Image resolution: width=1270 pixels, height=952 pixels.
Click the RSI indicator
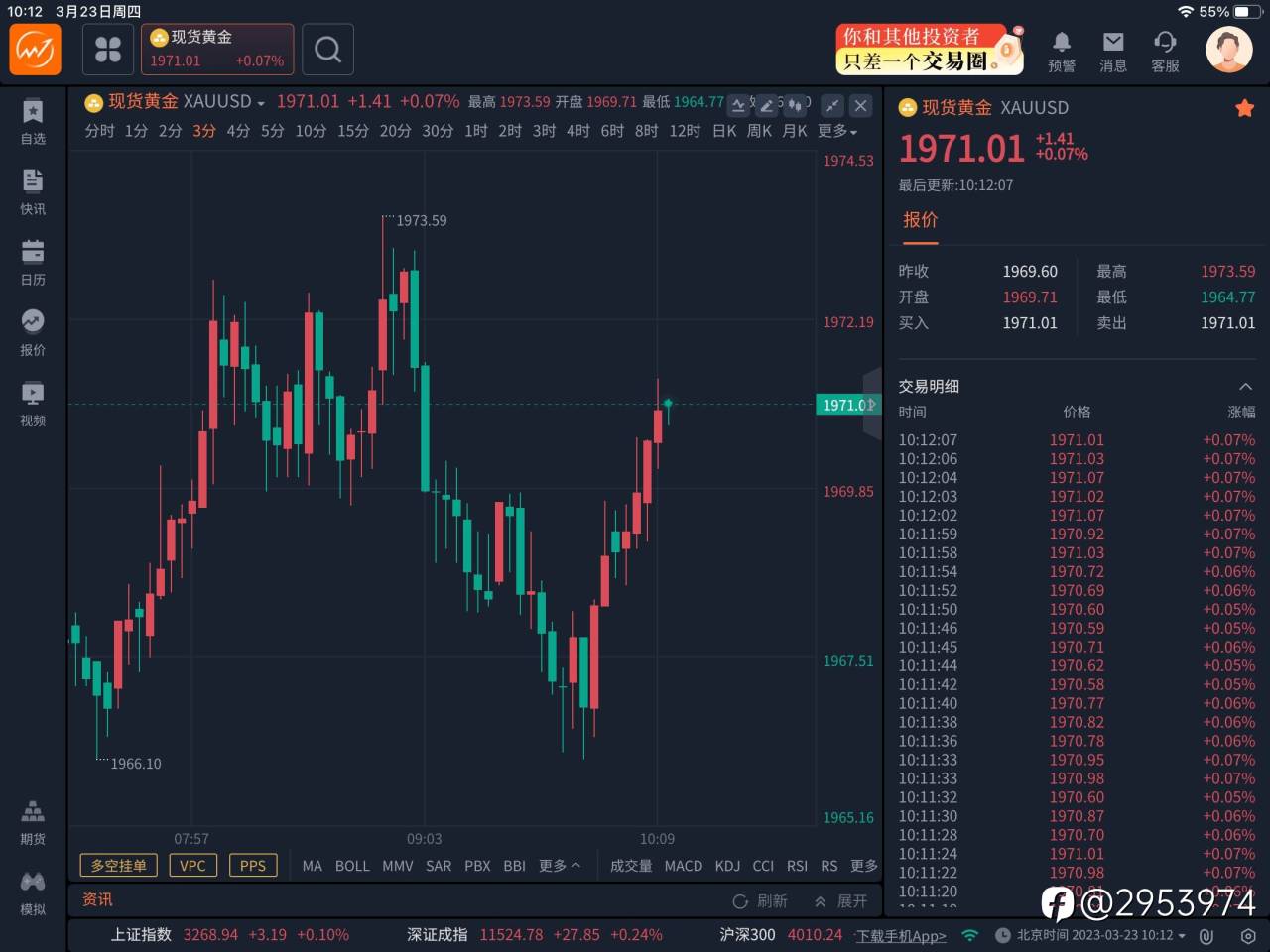[x=797, y=866]
